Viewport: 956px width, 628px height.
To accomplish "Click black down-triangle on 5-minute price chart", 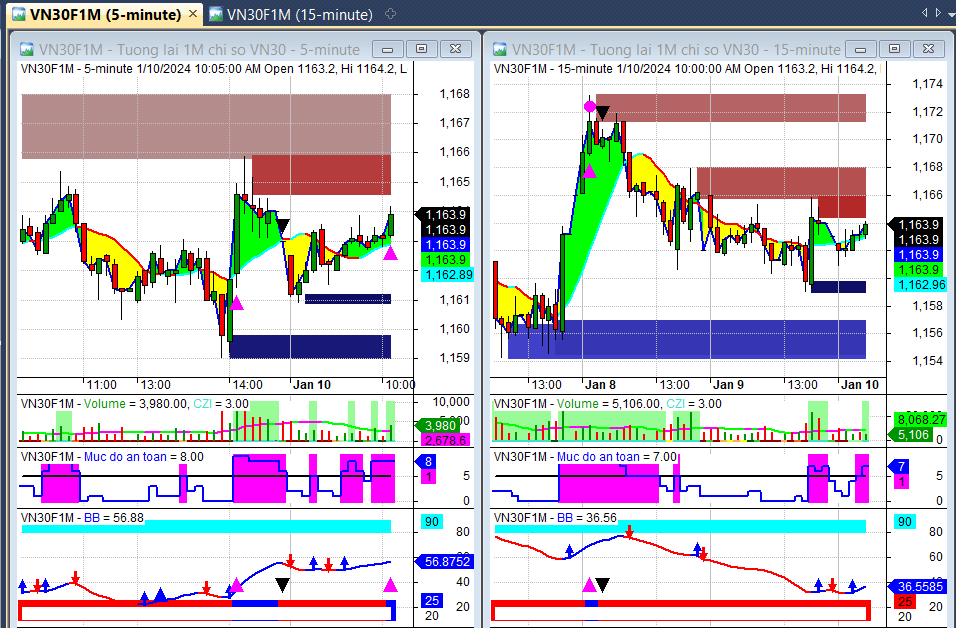I will coord(283,226).
